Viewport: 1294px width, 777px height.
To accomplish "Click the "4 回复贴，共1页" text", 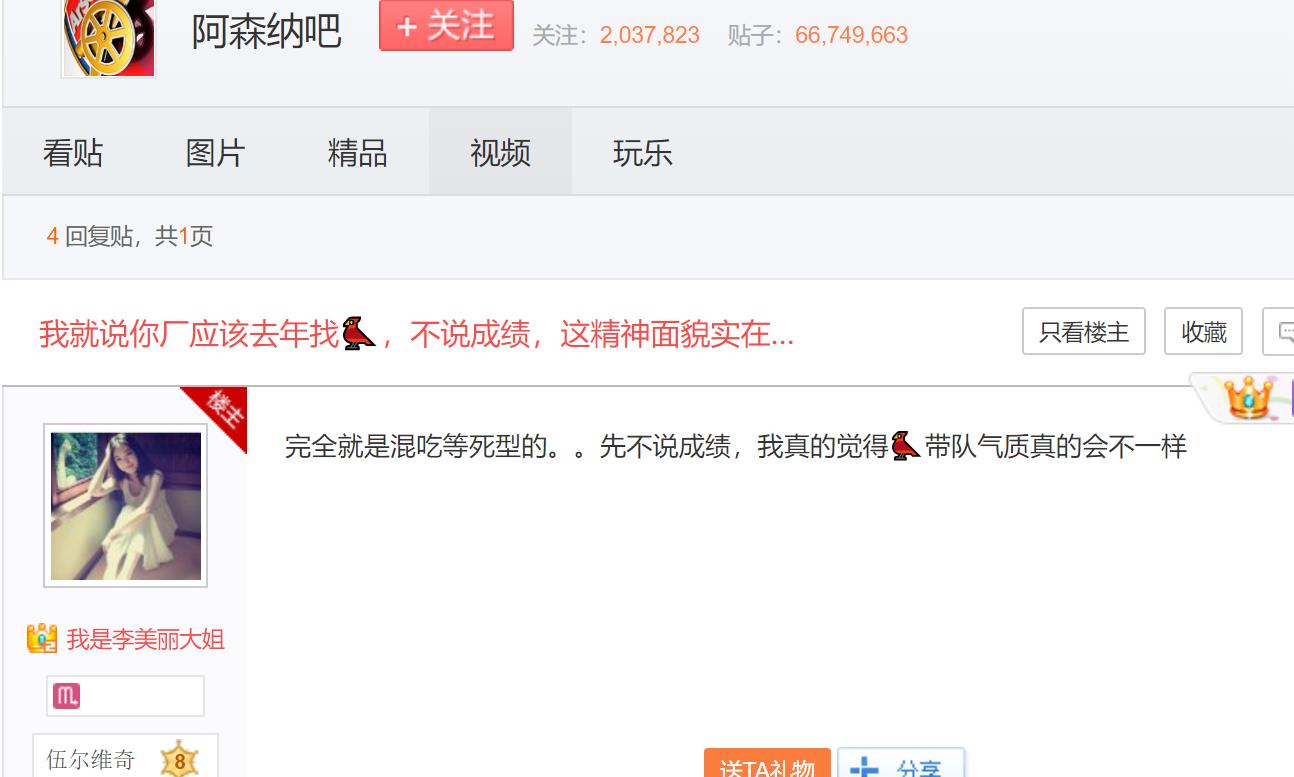I will click(x=129, y=237).
